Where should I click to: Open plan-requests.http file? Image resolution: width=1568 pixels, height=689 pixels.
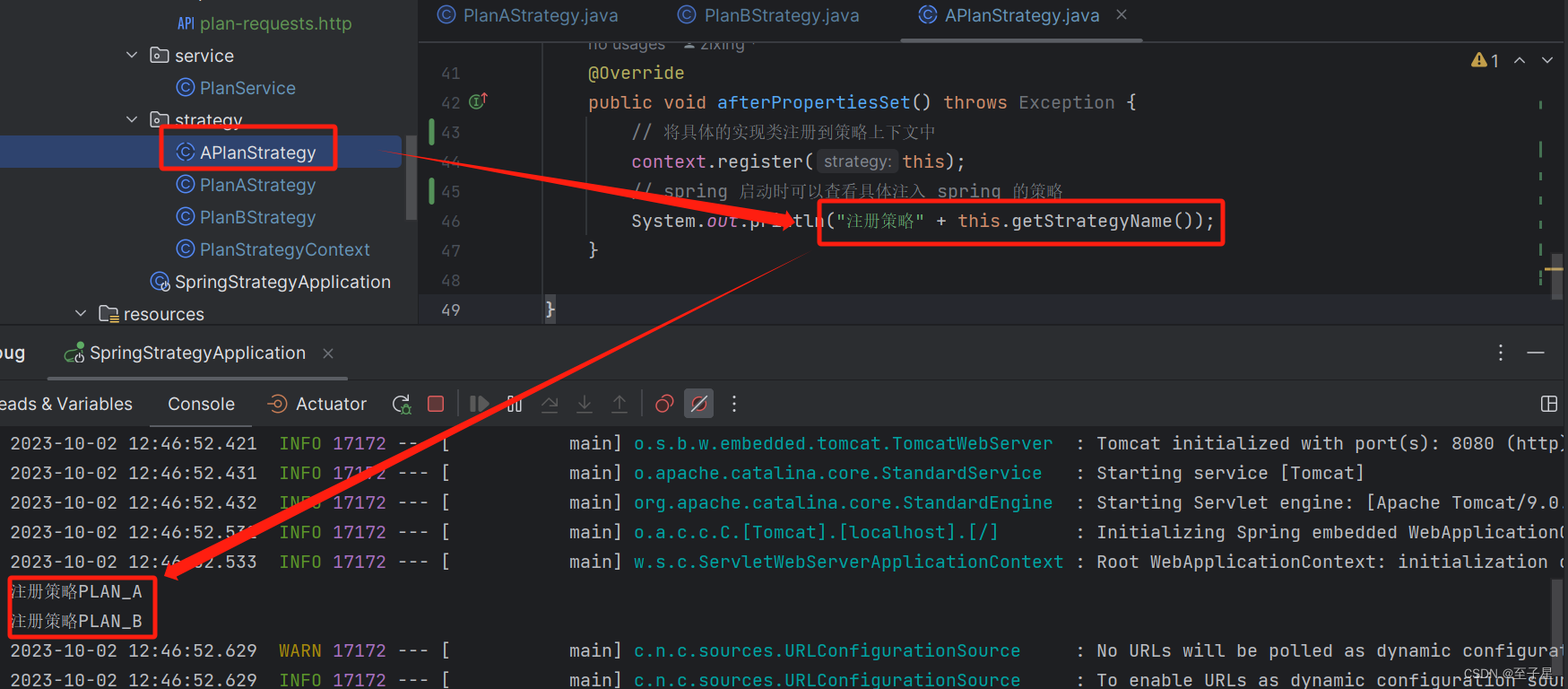coord(264,23)
